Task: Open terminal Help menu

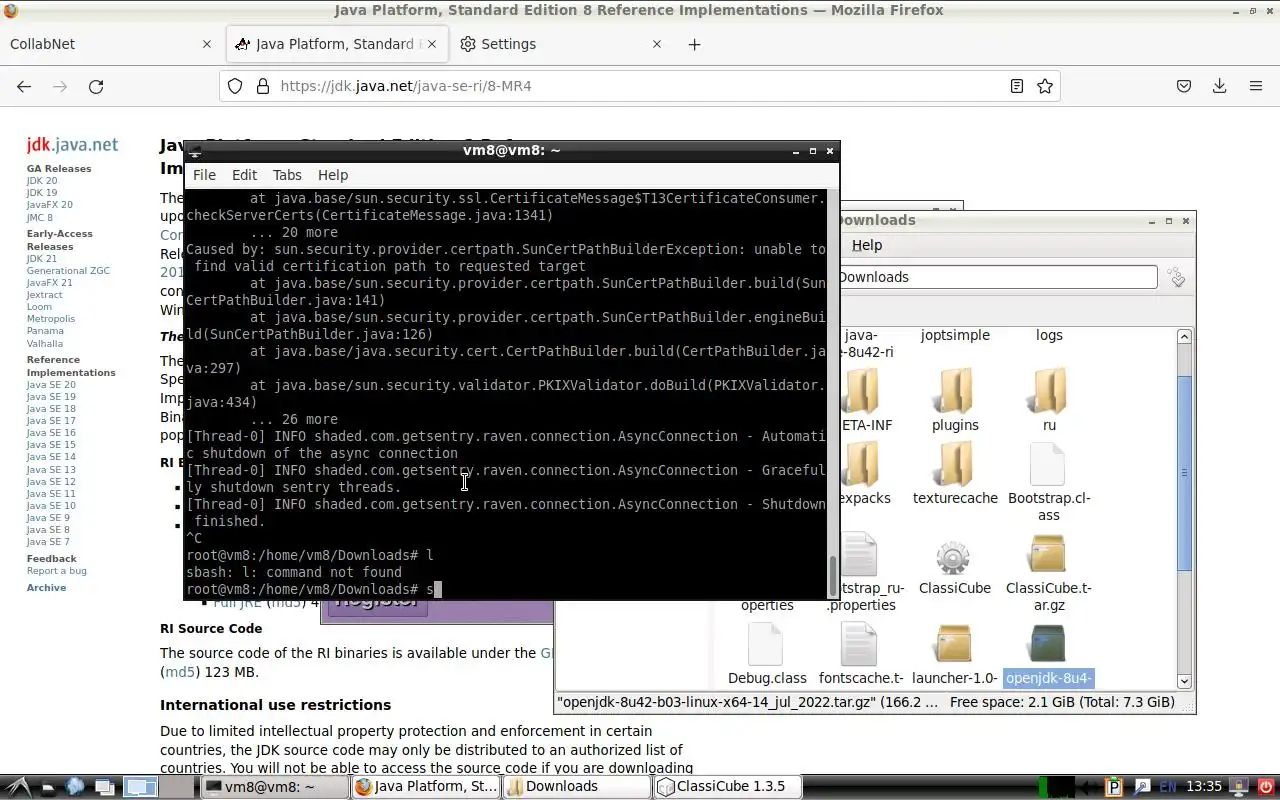Action: pyautogui.click(x=333, y=175)
